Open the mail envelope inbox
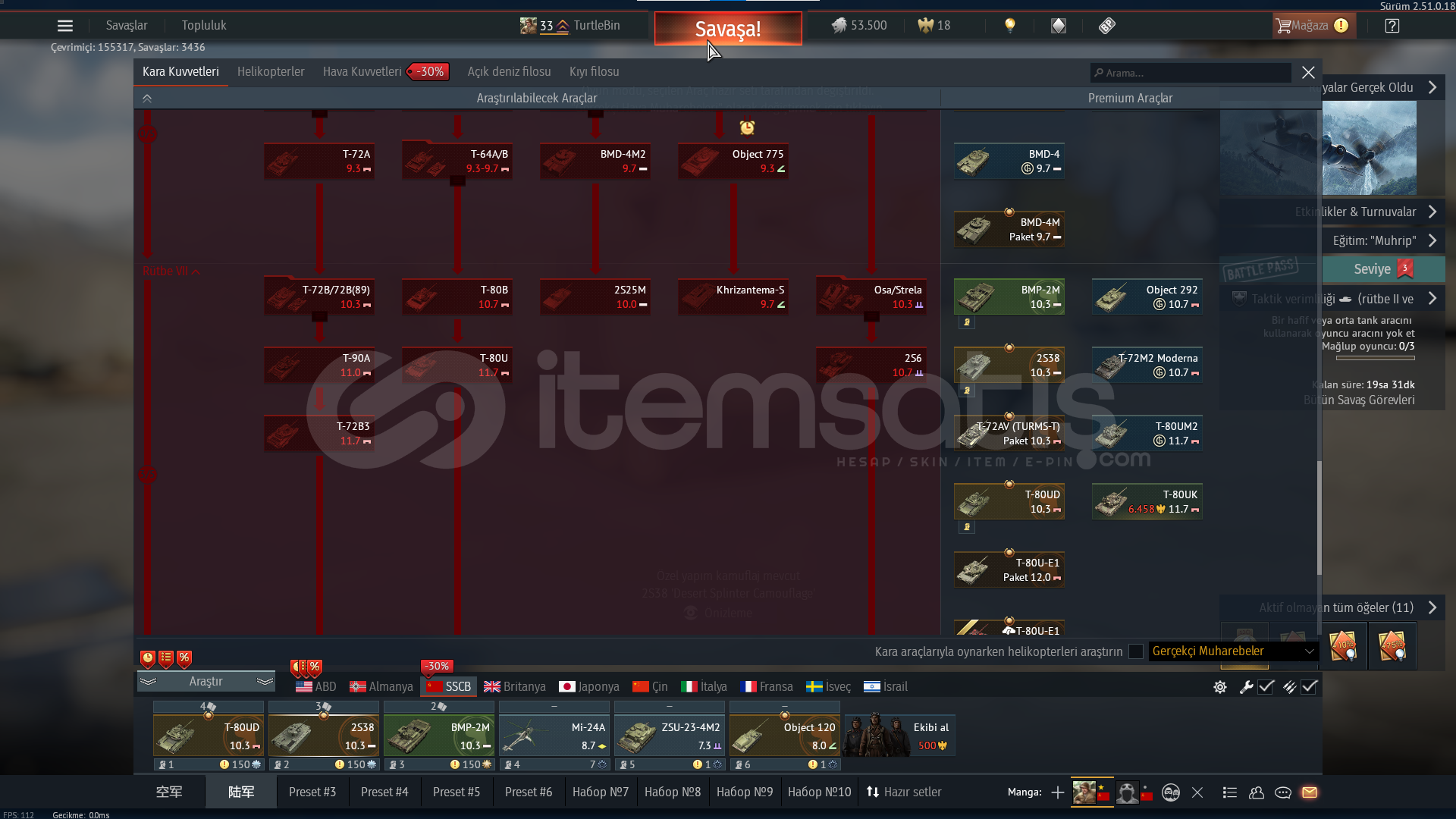Viewport: 1456px width, 819px height. click(x=1310, y=792)
